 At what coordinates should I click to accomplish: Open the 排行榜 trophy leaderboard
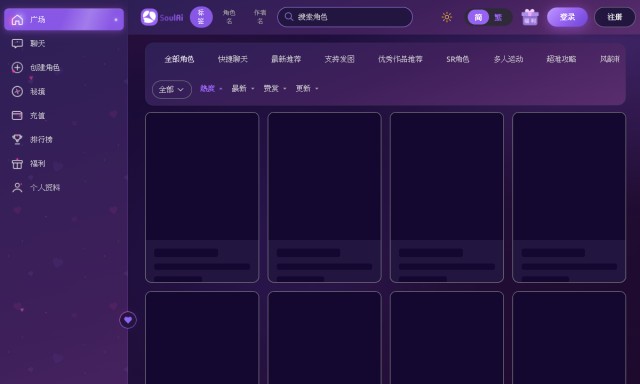coord(64,140)
